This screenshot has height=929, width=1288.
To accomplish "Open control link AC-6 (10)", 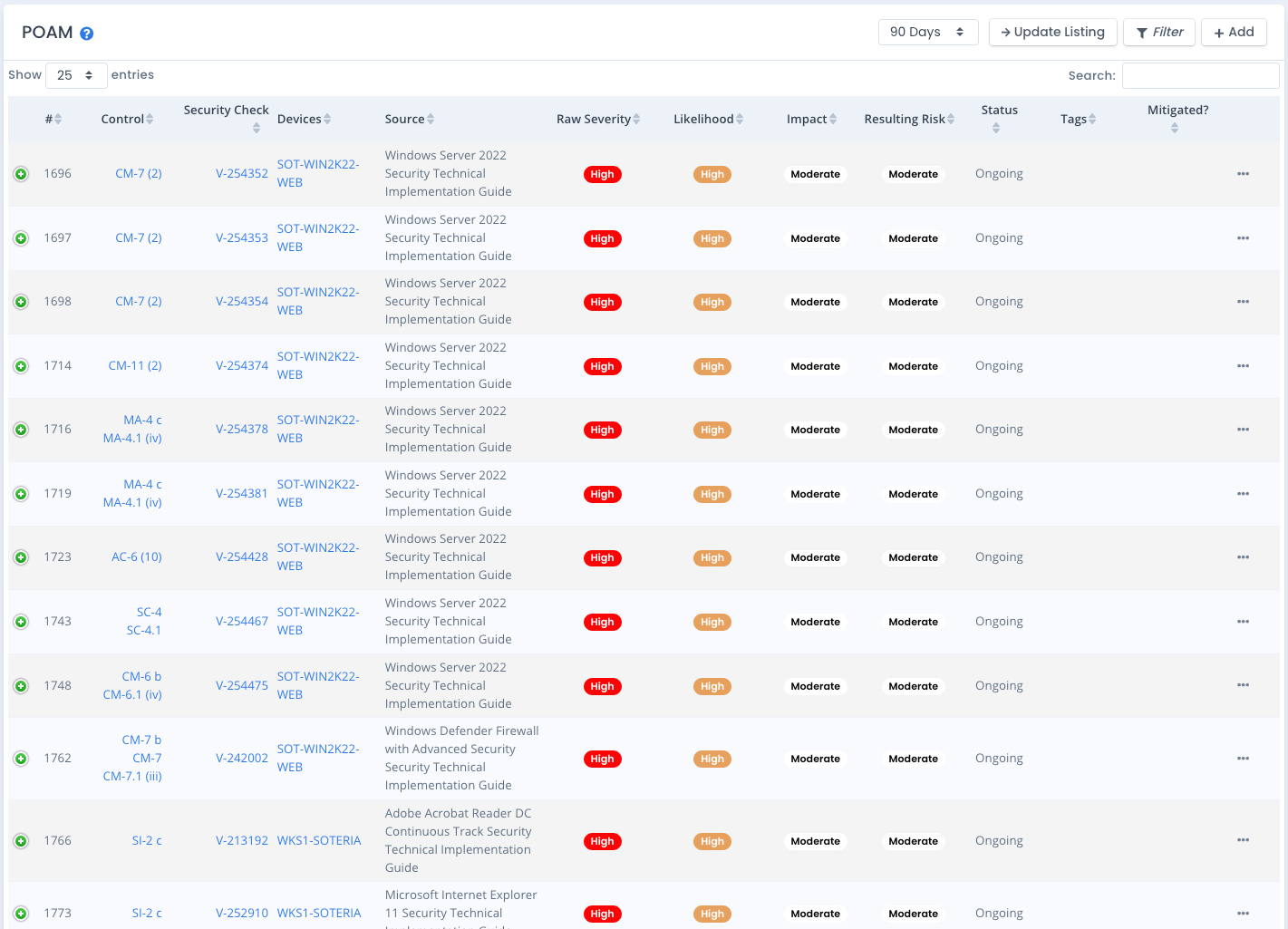I will pos(137,557).
